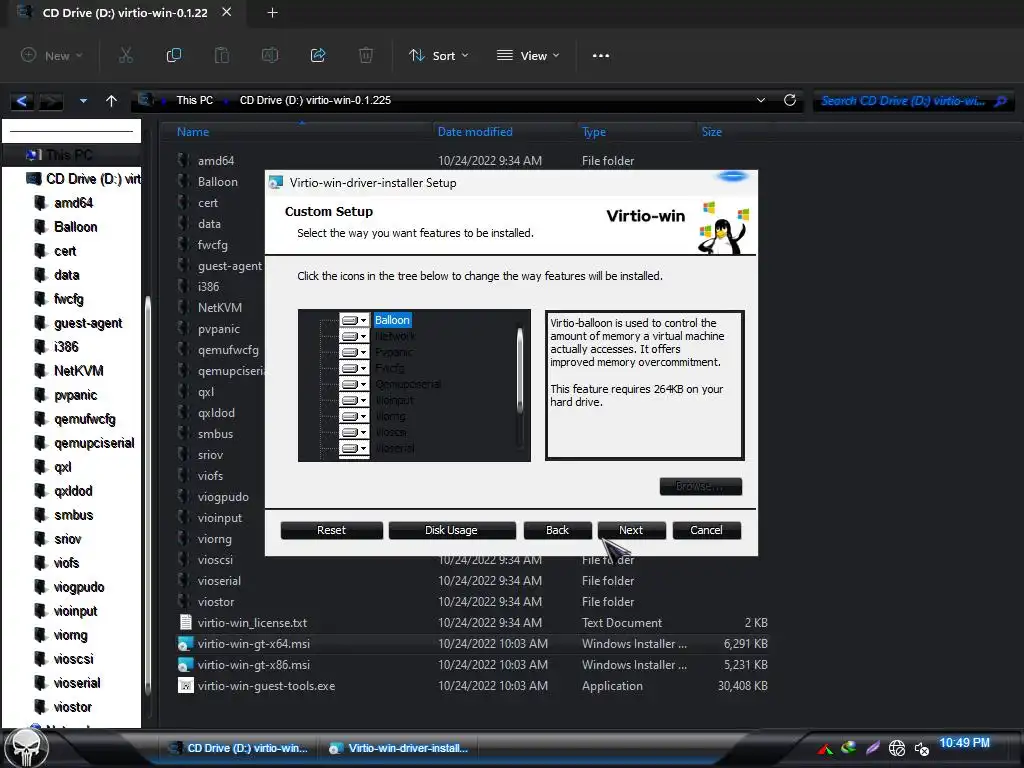The height and width of the screenshot is (768, 1024).
Task: Open the skull Start button
Action: pos(27,748)
